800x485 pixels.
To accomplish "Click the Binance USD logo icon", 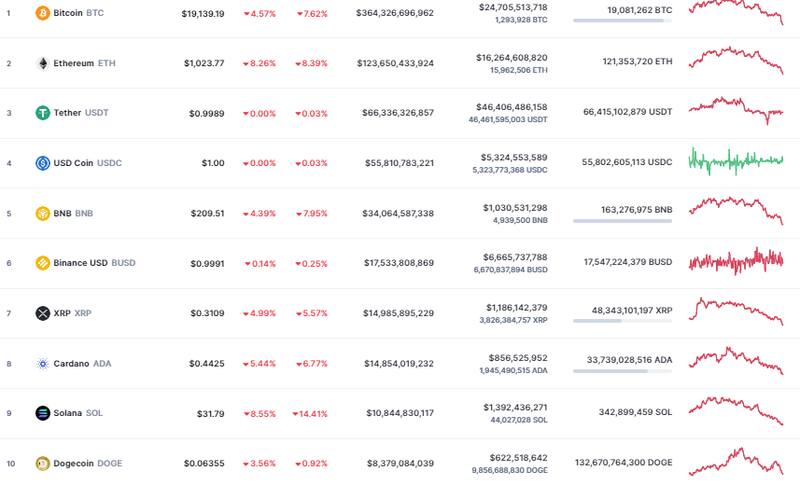I will 42,263.
